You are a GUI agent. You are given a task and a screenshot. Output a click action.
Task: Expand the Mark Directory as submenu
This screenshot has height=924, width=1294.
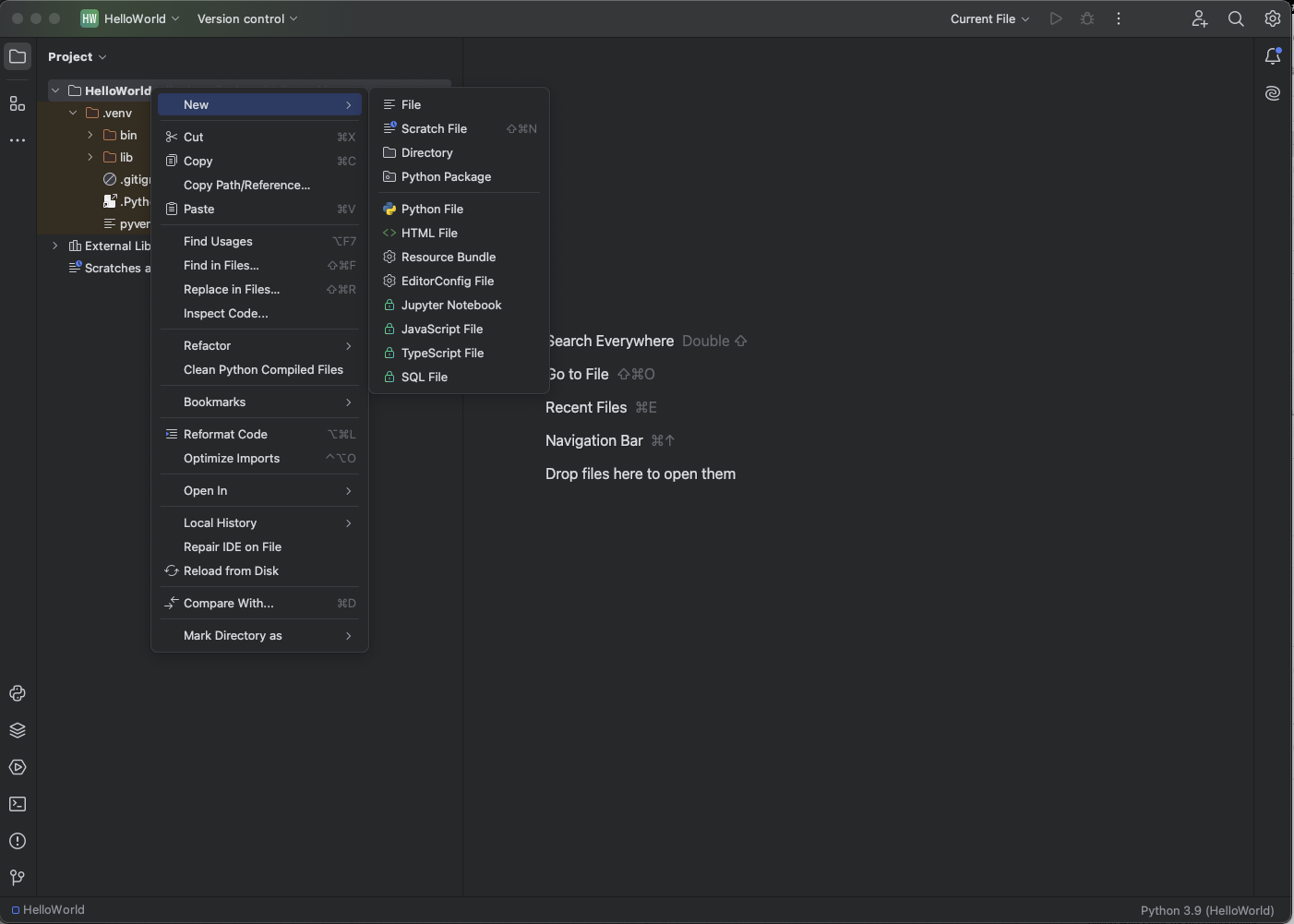259,635
